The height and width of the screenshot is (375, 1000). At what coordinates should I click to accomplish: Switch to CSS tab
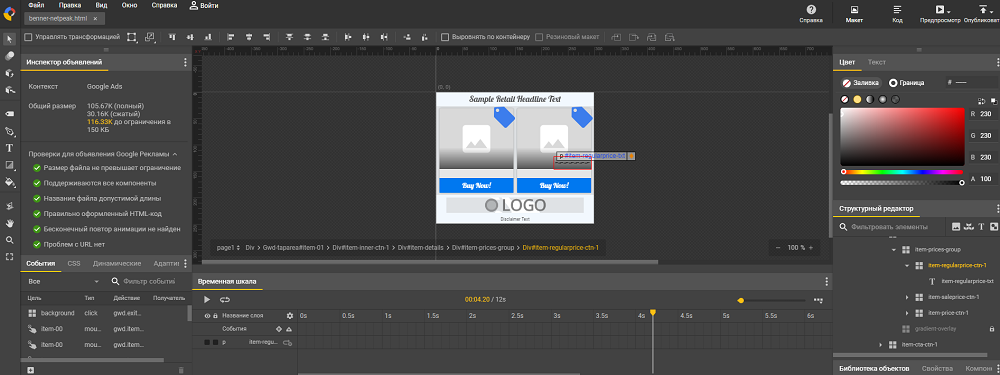click(74, 263)
